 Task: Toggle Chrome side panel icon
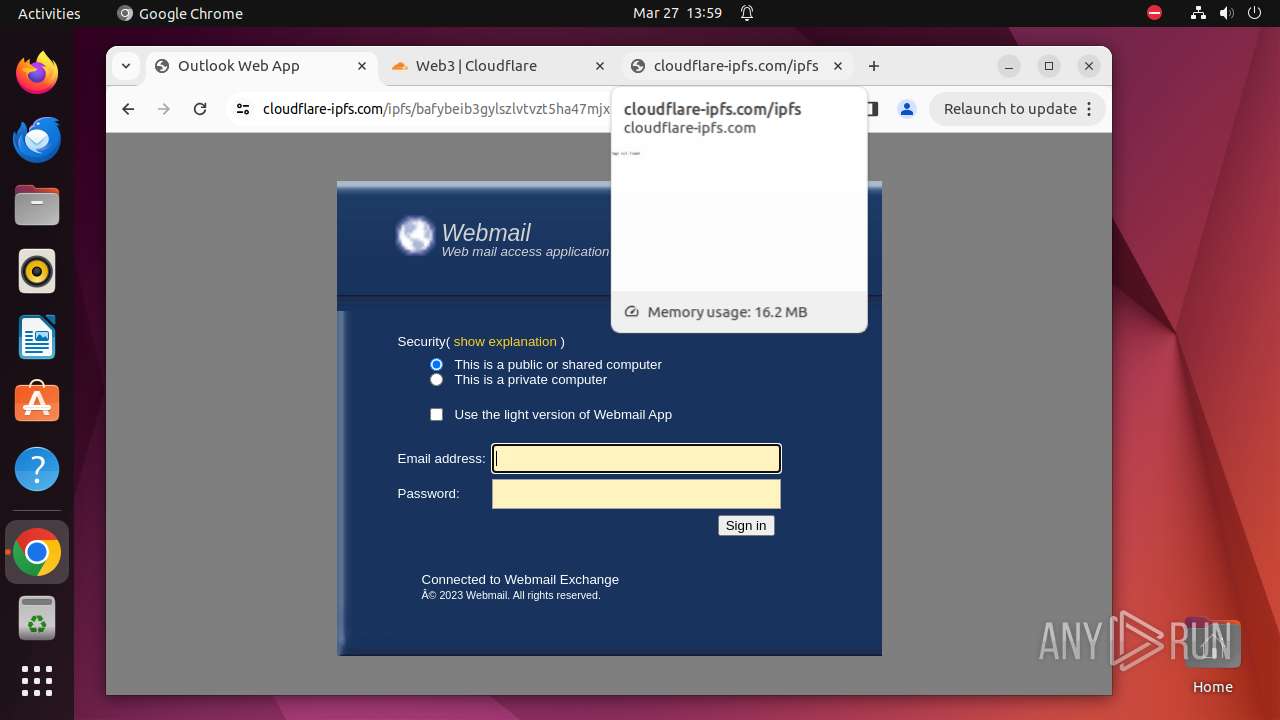[x=872, y=109]
